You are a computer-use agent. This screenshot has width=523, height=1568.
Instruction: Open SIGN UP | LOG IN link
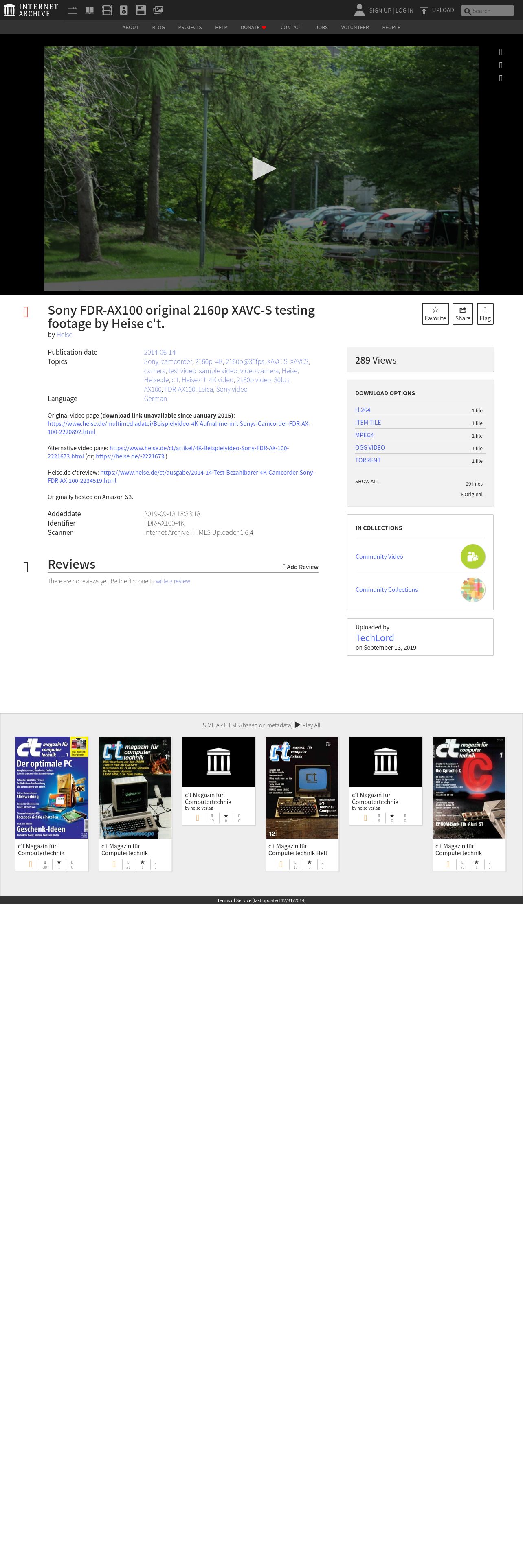391,10
